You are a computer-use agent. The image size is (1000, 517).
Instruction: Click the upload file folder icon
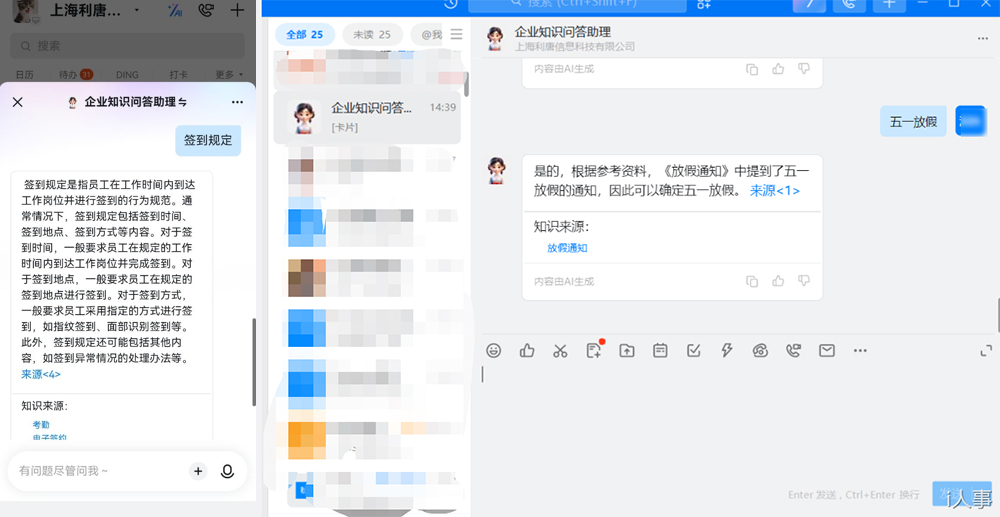627,351
